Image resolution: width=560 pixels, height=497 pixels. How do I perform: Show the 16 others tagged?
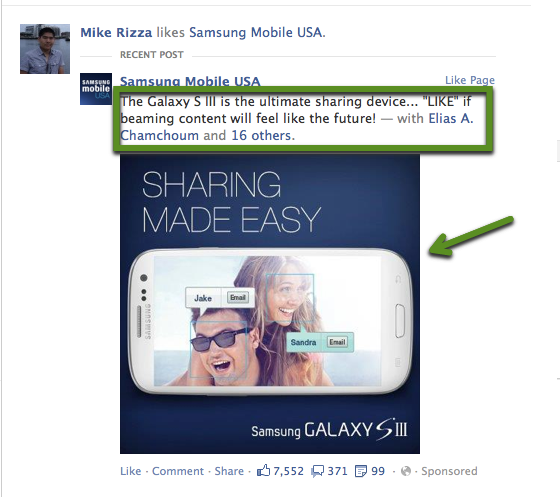[261, 136]
